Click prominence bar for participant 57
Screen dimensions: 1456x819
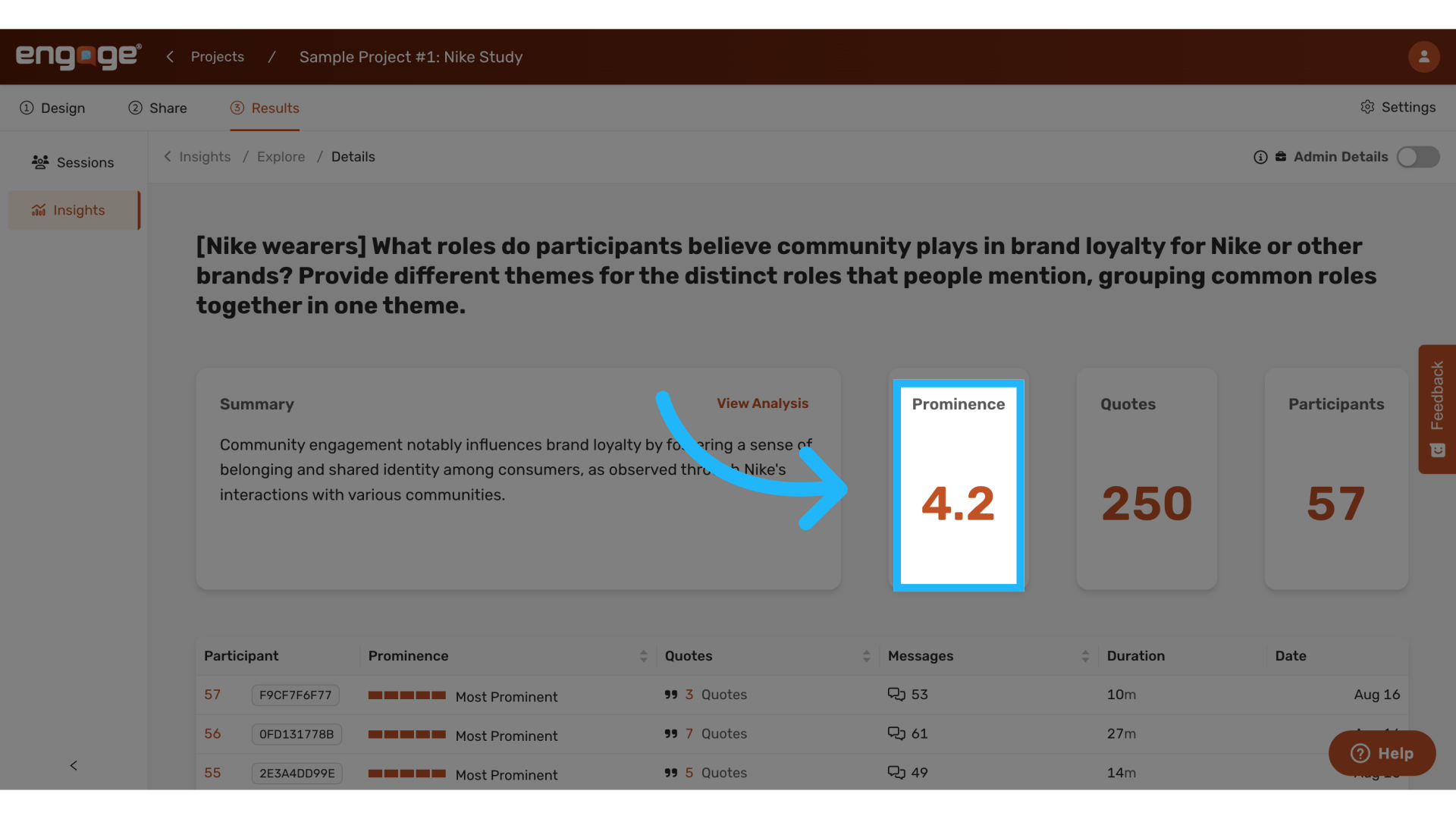[406, 695]
